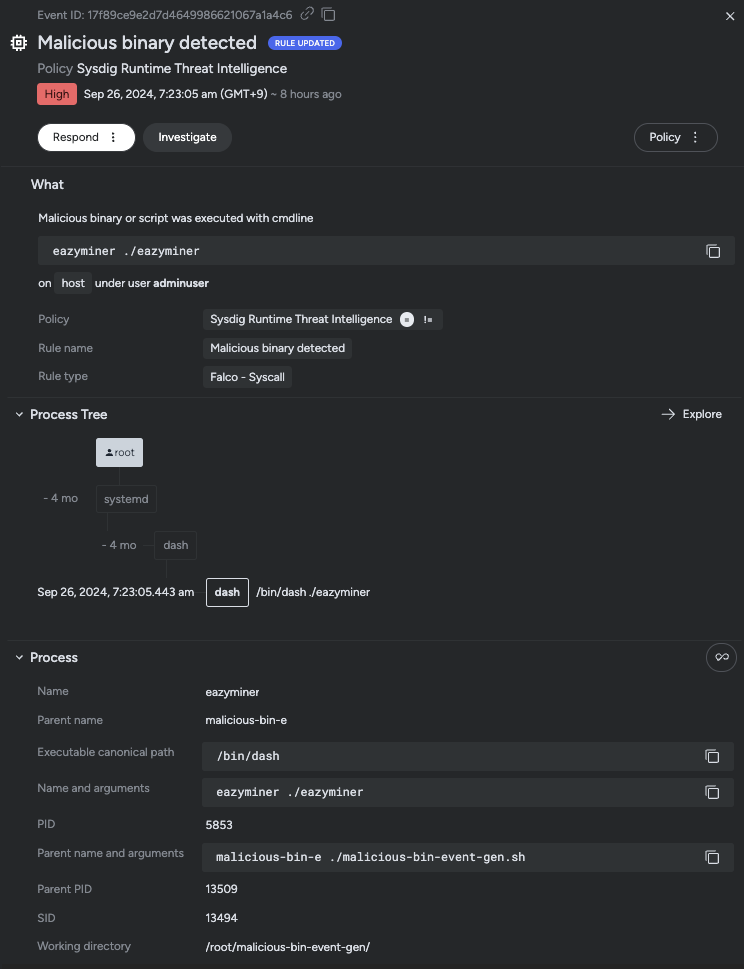Click the SID value 13494

[x=221, y=918]
